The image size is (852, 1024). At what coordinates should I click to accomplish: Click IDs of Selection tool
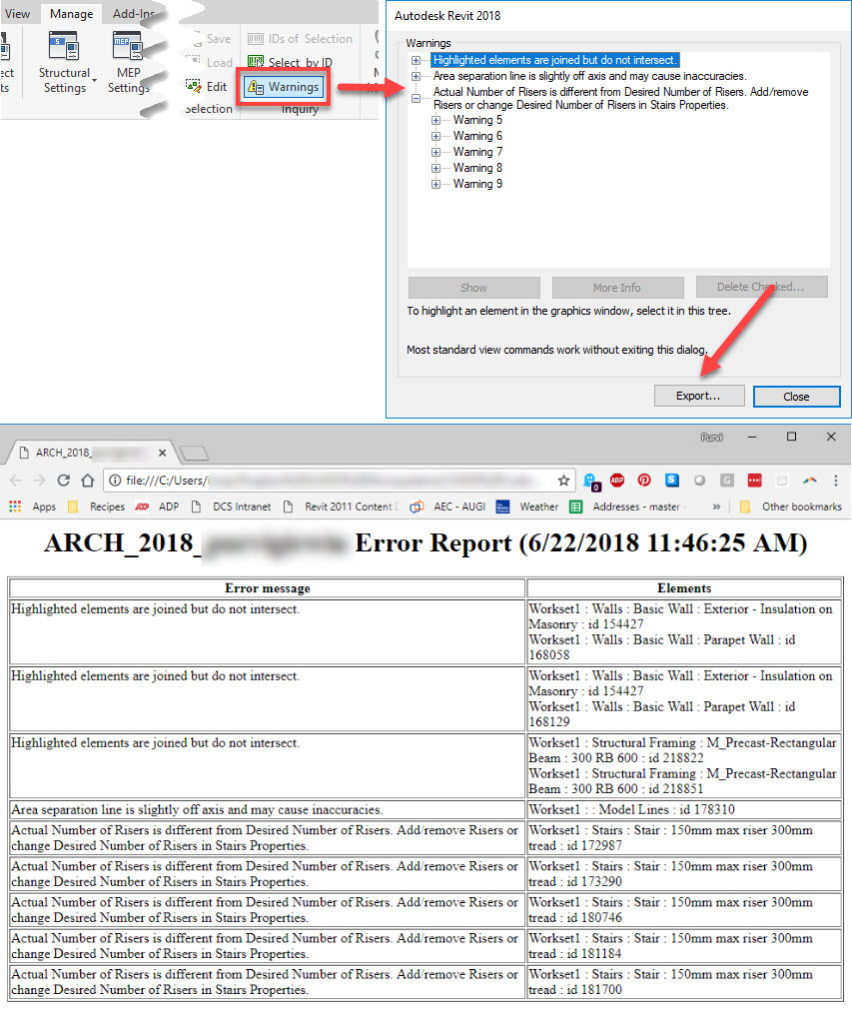(x=300, y=39)
